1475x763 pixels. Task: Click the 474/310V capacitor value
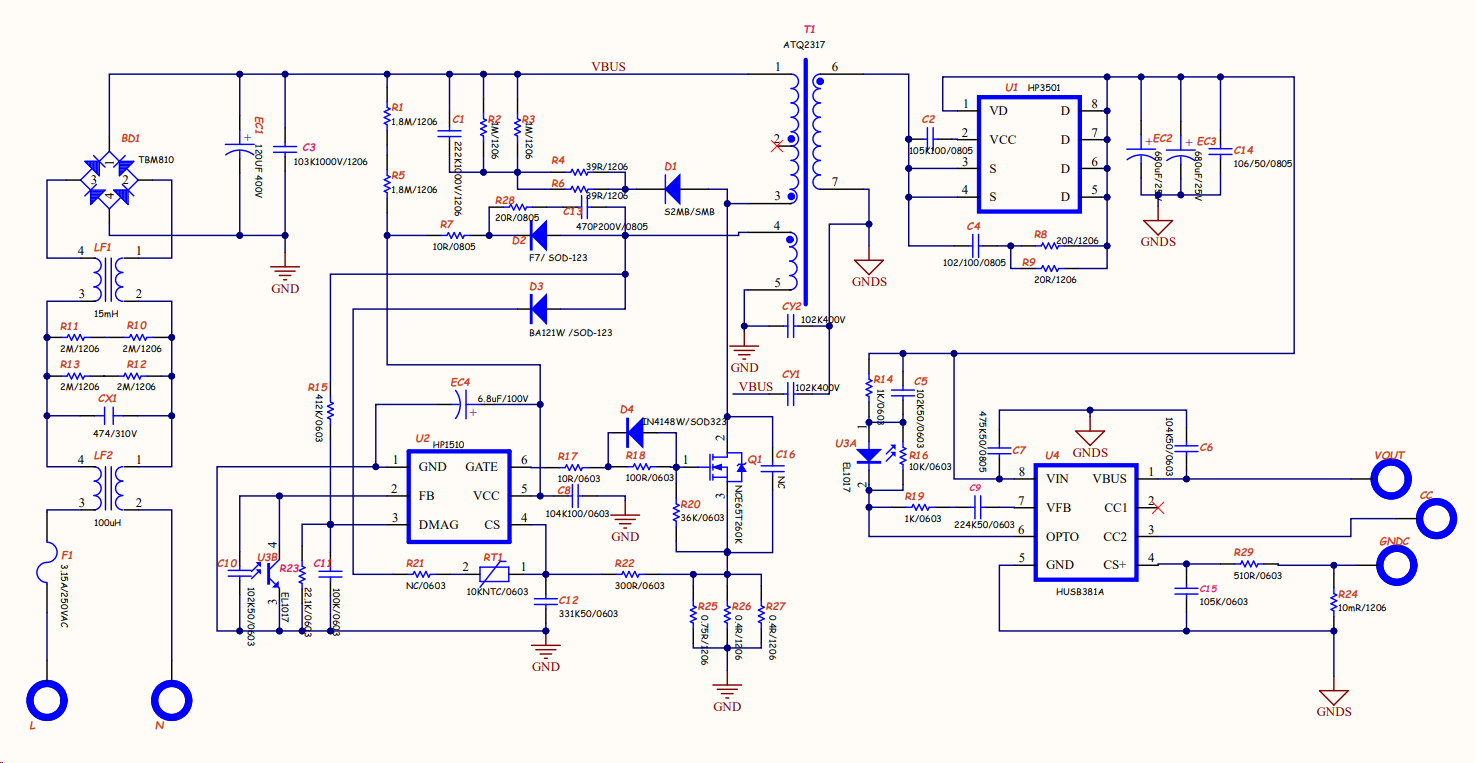point(117,434)
